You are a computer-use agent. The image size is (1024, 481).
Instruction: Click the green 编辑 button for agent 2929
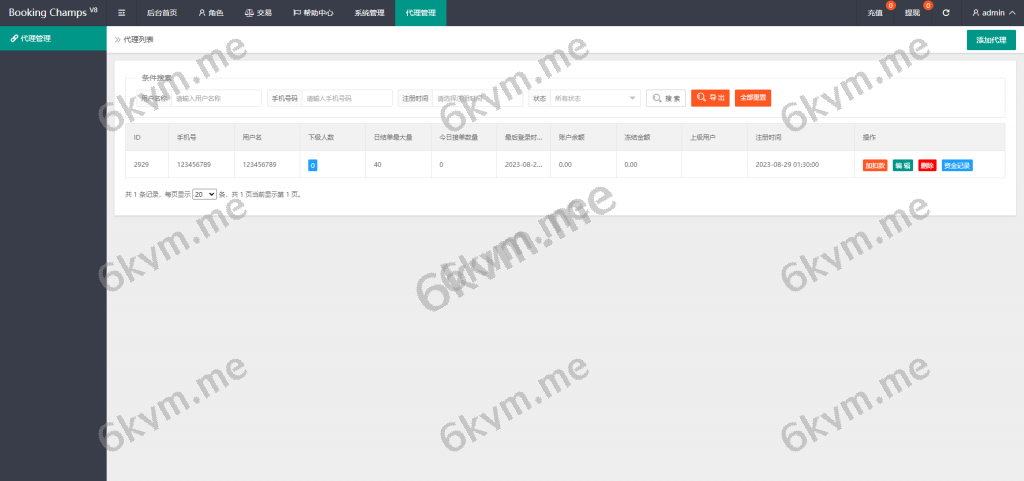[x=902, y=165]
